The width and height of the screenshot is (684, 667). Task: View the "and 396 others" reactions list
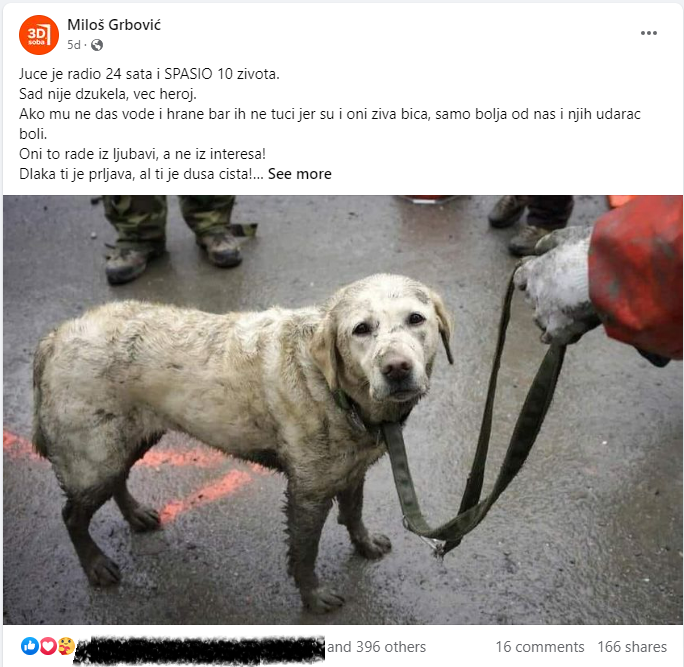click(376, 646)
